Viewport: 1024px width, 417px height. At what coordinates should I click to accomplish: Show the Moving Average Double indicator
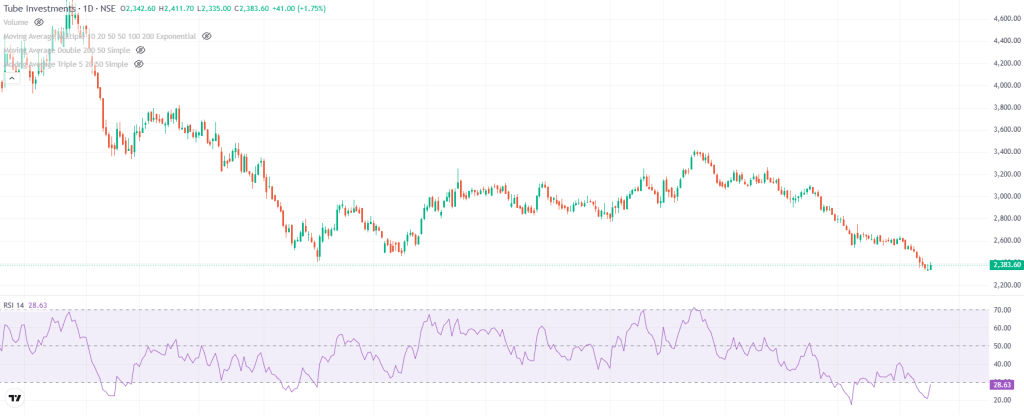click(140, 49)
